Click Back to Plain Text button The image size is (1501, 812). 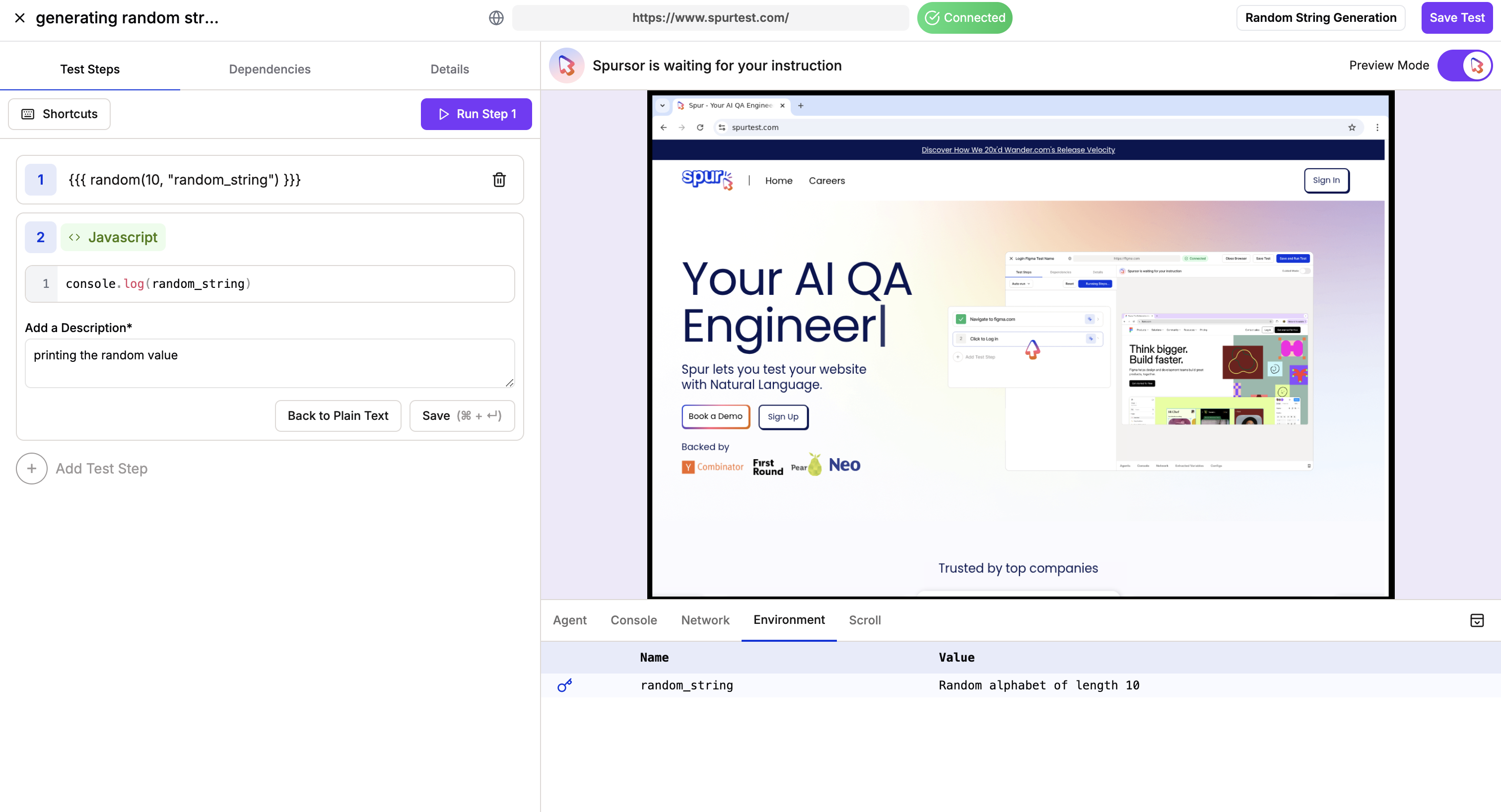click(x=338, y=416)
